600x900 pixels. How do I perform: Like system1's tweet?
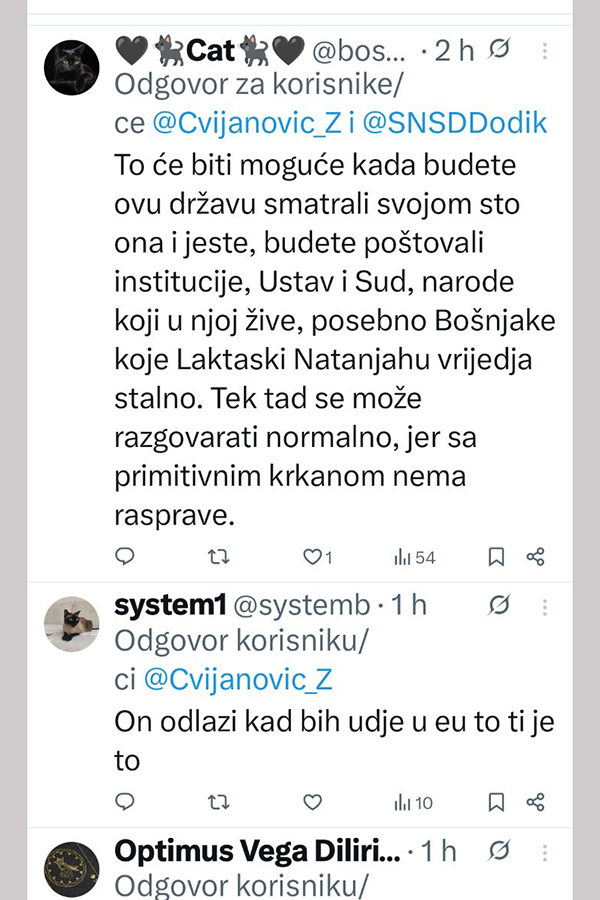[312, 802]
